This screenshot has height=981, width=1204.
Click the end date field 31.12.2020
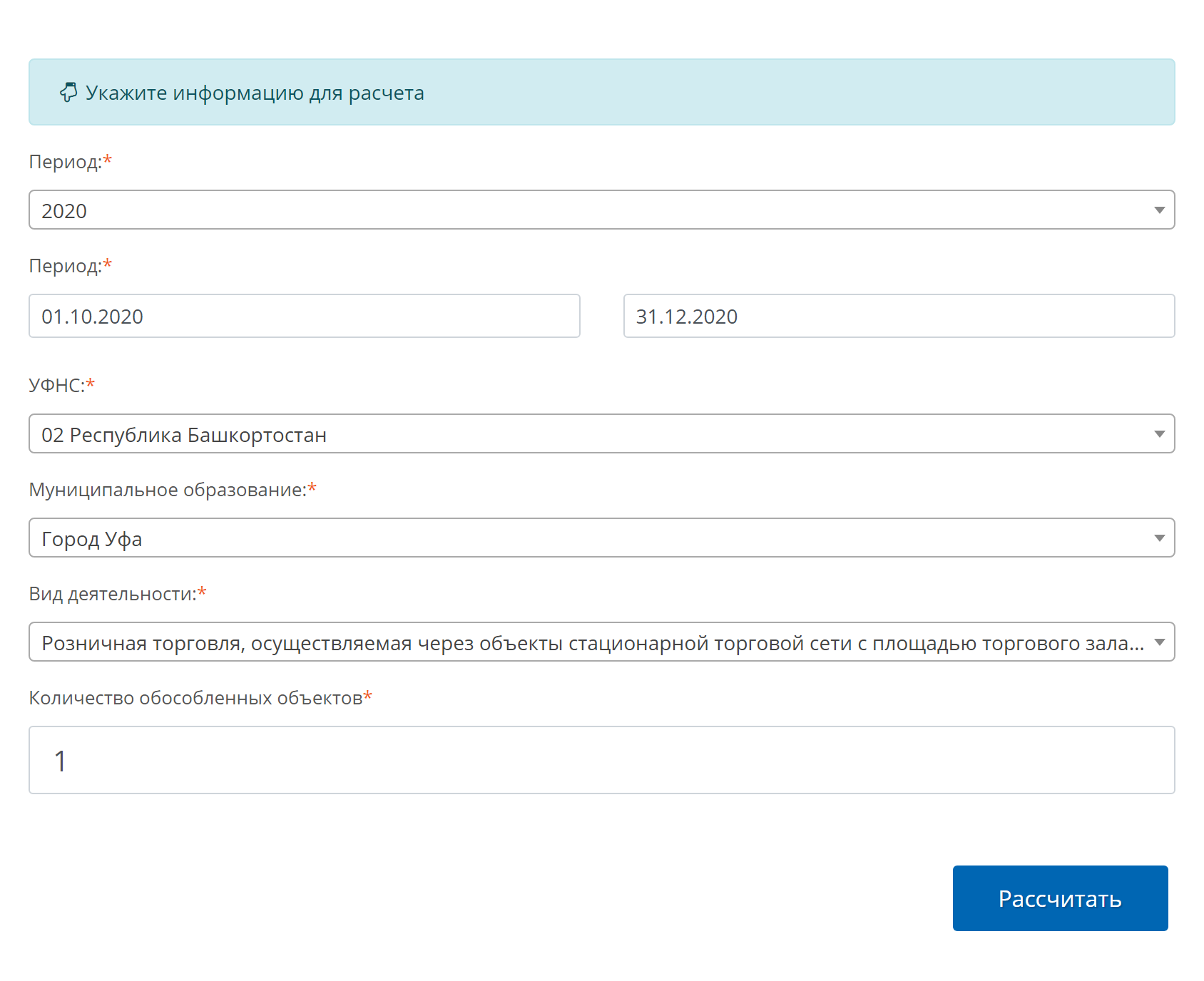coord(899,316)
